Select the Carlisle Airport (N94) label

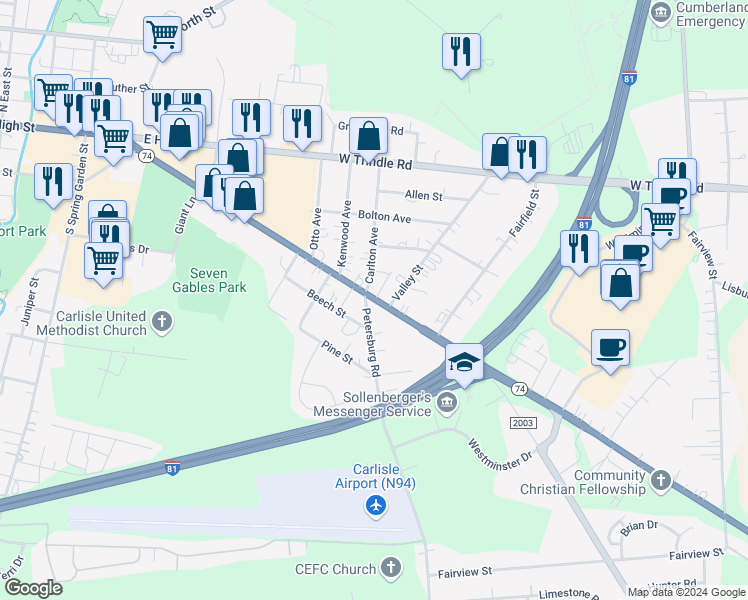(x=375, y=476)
